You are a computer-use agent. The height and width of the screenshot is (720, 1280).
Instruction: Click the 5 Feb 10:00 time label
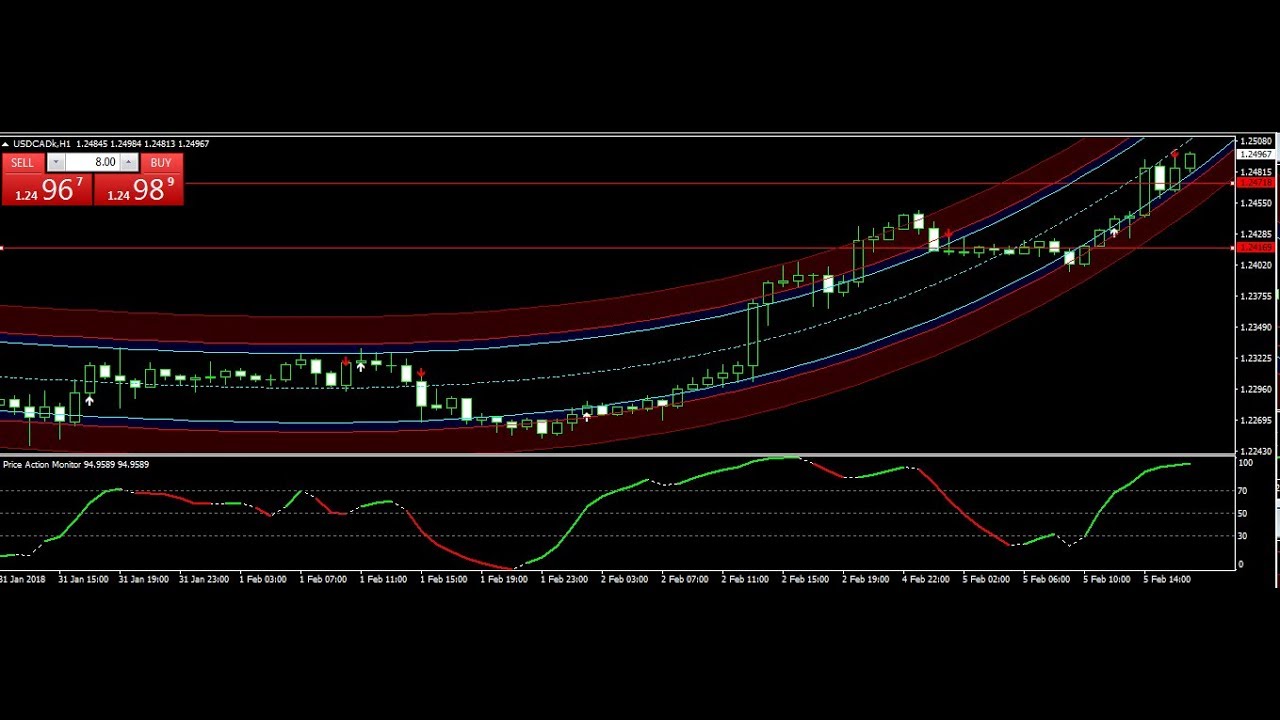(1107, 579)
